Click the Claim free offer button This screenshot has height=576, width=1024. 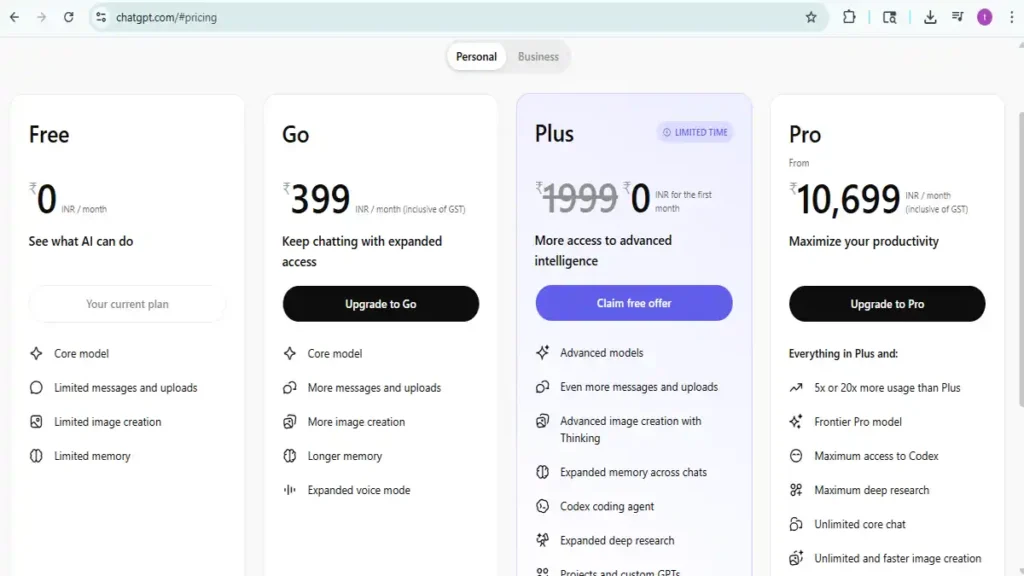[x=633, y=303]
